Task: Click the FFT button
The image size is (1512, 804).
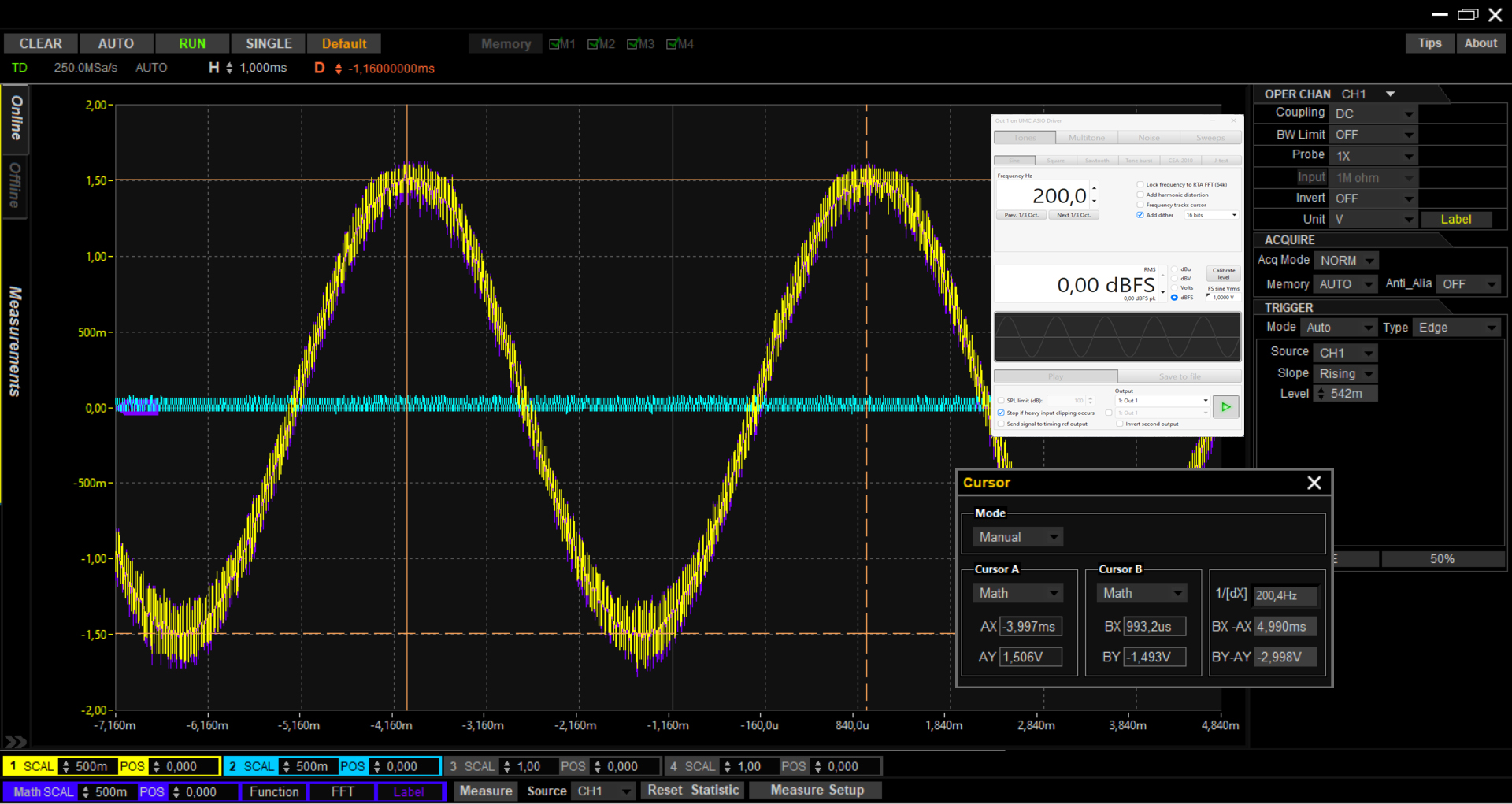Action: click(343, 792)
